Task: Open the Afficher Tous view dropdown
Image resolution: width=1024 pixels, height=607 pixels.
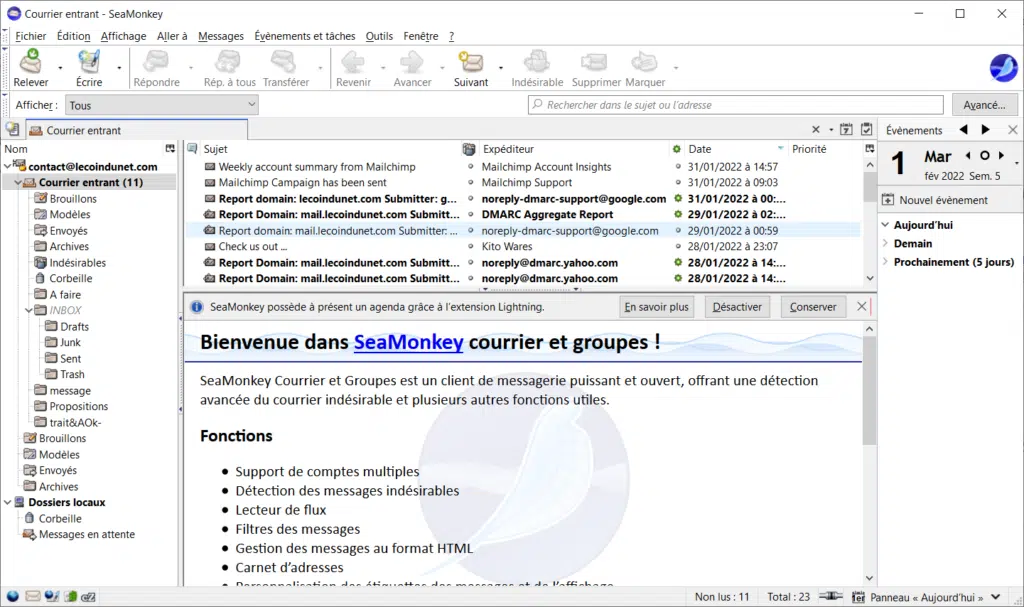Action: click(162, 105)
